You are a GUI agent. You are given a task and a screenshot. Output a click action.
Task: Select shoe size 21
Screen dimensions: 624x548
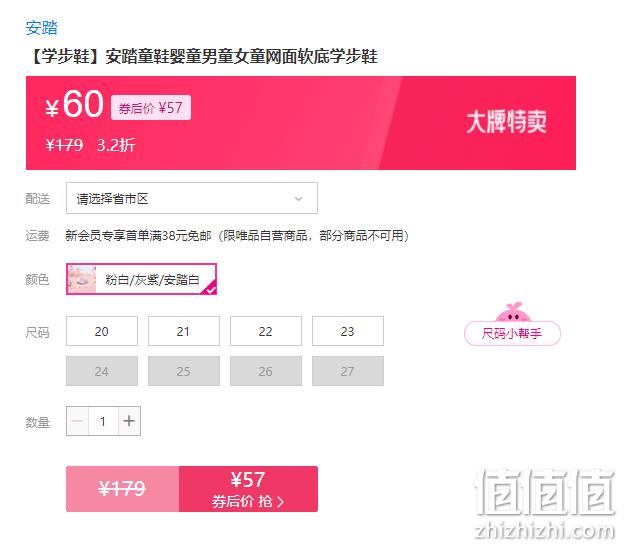[x=184, y=331]
